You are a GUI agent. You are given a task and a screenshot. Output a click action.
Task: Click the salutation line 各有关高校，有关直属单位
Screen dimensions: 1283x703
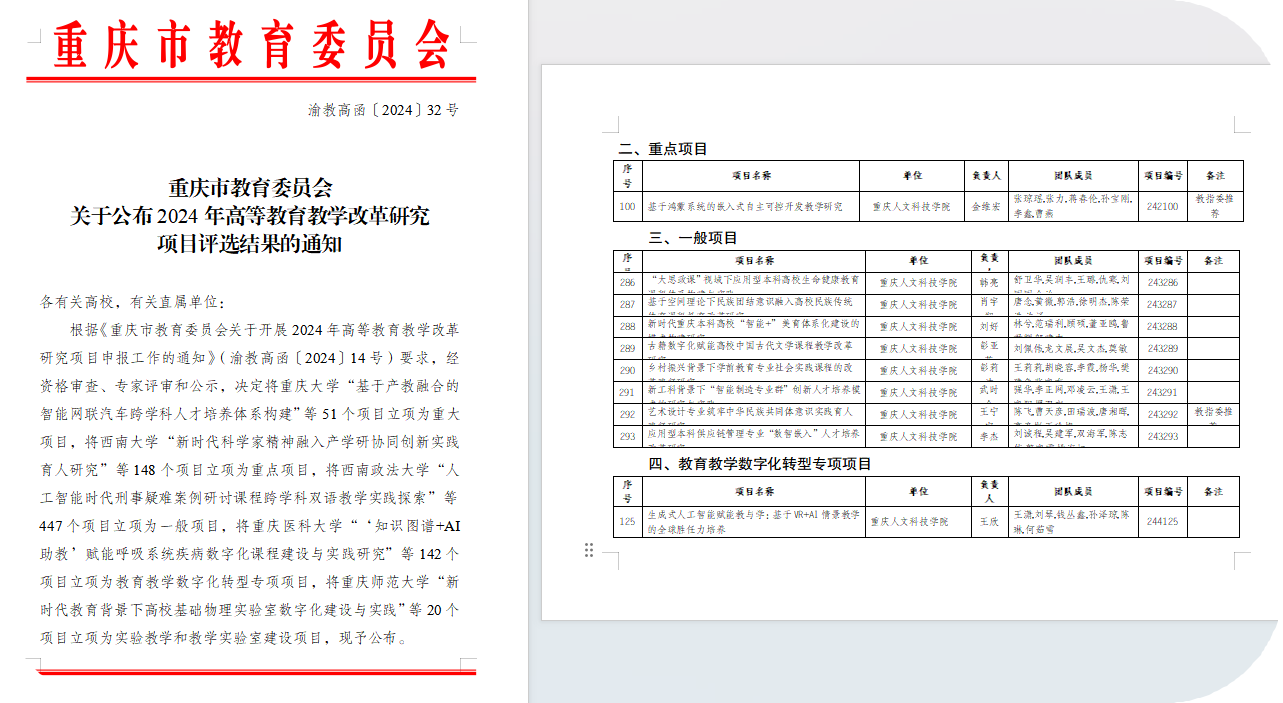133,301
